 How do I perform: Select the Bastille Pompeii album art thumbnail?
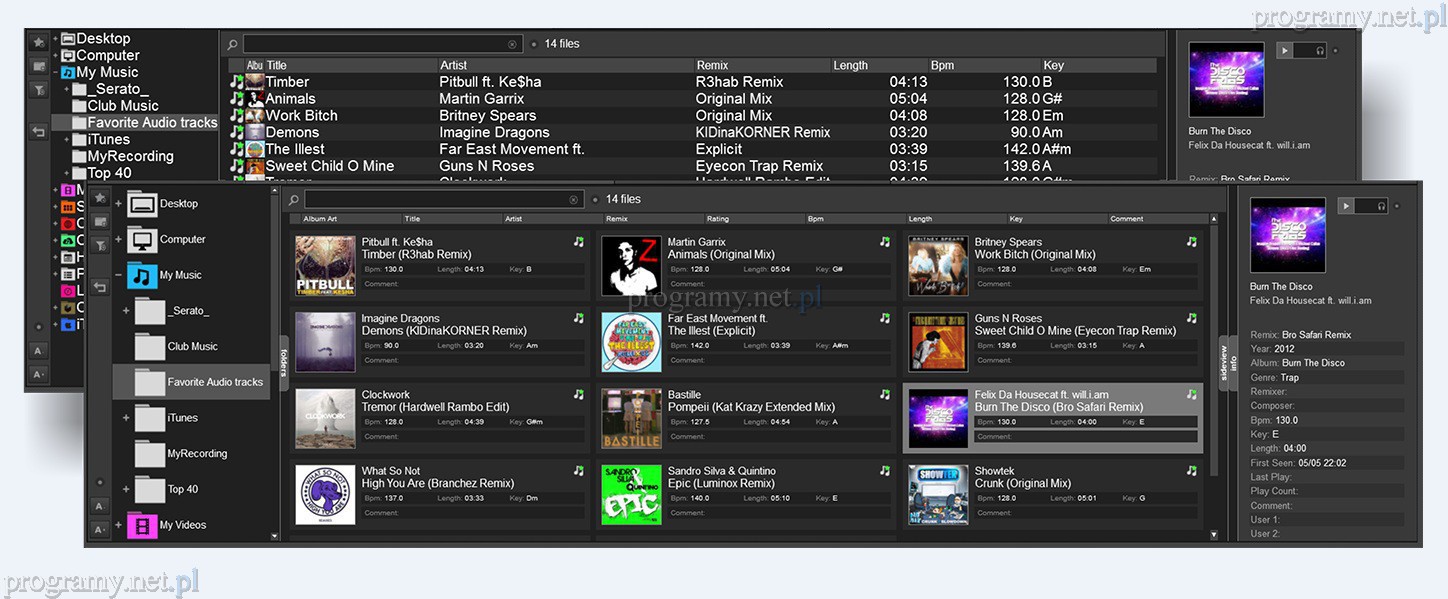pos(631,418)
